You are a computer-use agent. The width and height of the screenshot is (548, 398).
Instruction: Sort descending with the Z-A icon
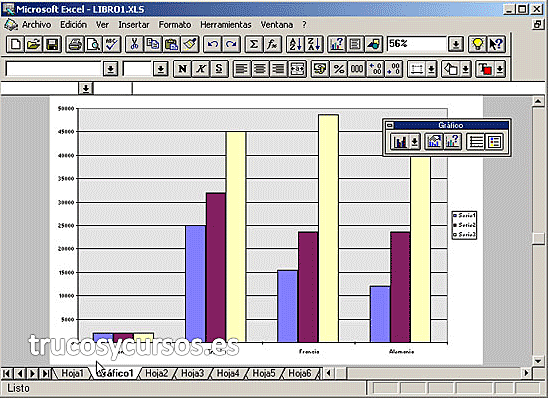click(313, 44)
